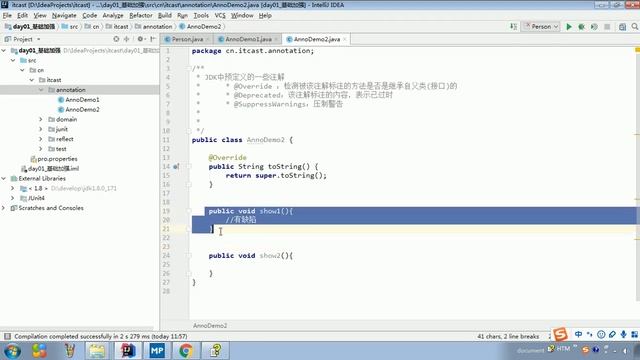
Task: Collapse the day01 module root node
Action: tap(4, 51)
